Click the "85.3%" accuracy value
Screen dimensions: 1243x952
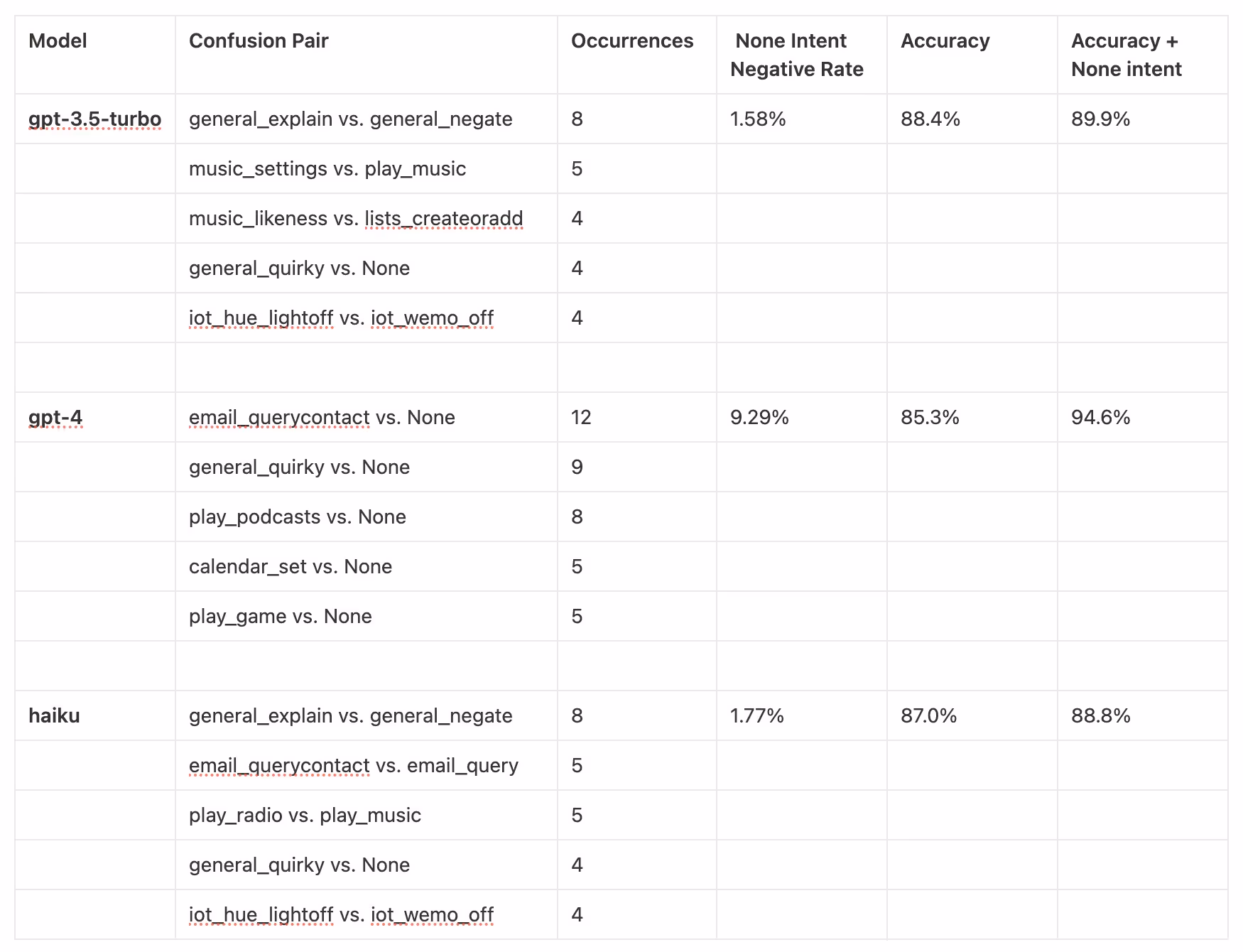[x=930, y=417]
